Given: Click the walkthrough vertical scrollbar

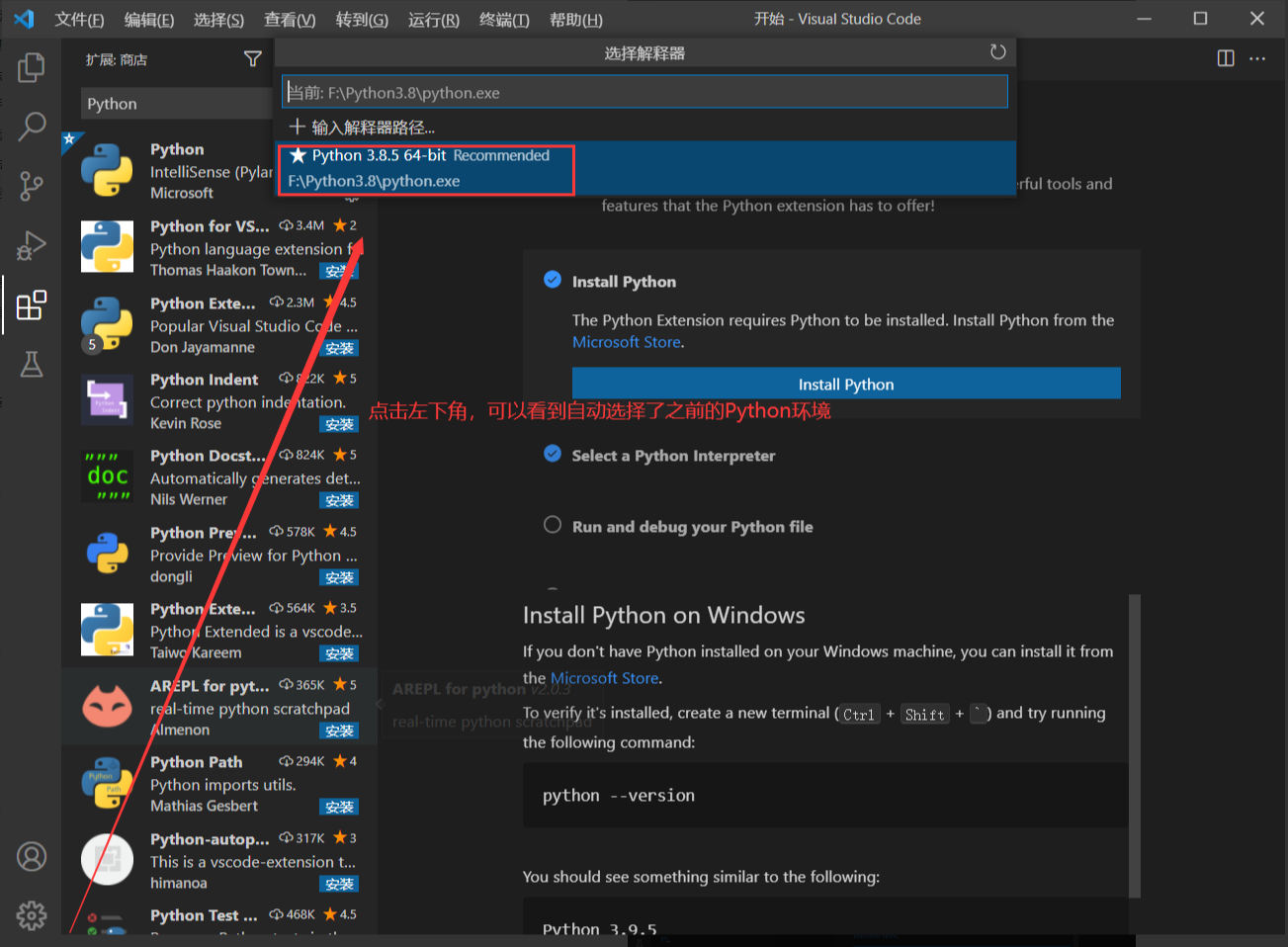Looking at the screenshot, I should tap(1135, 746).
